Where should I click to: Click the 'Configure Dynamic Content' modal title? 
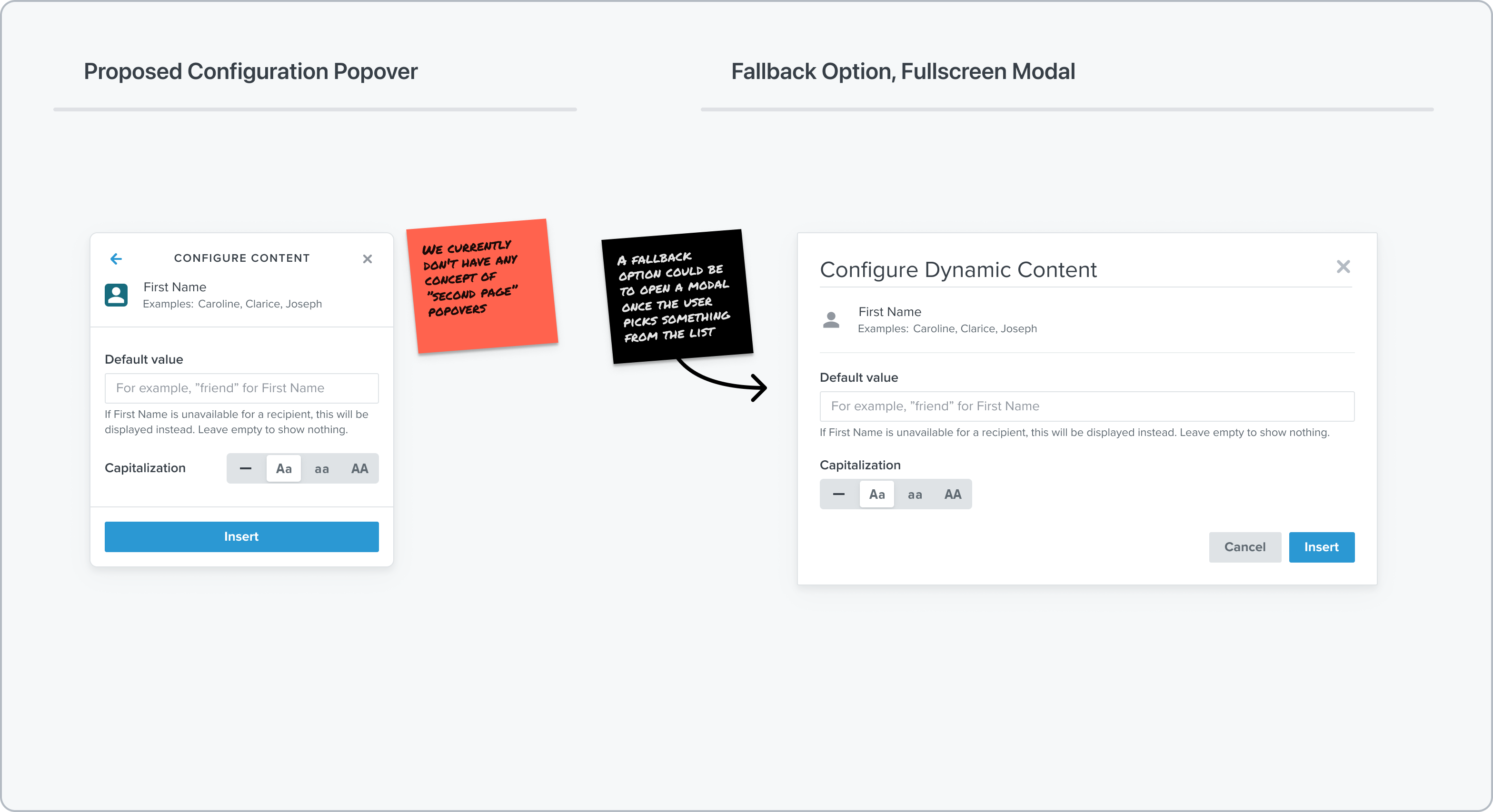click(958, 269)
